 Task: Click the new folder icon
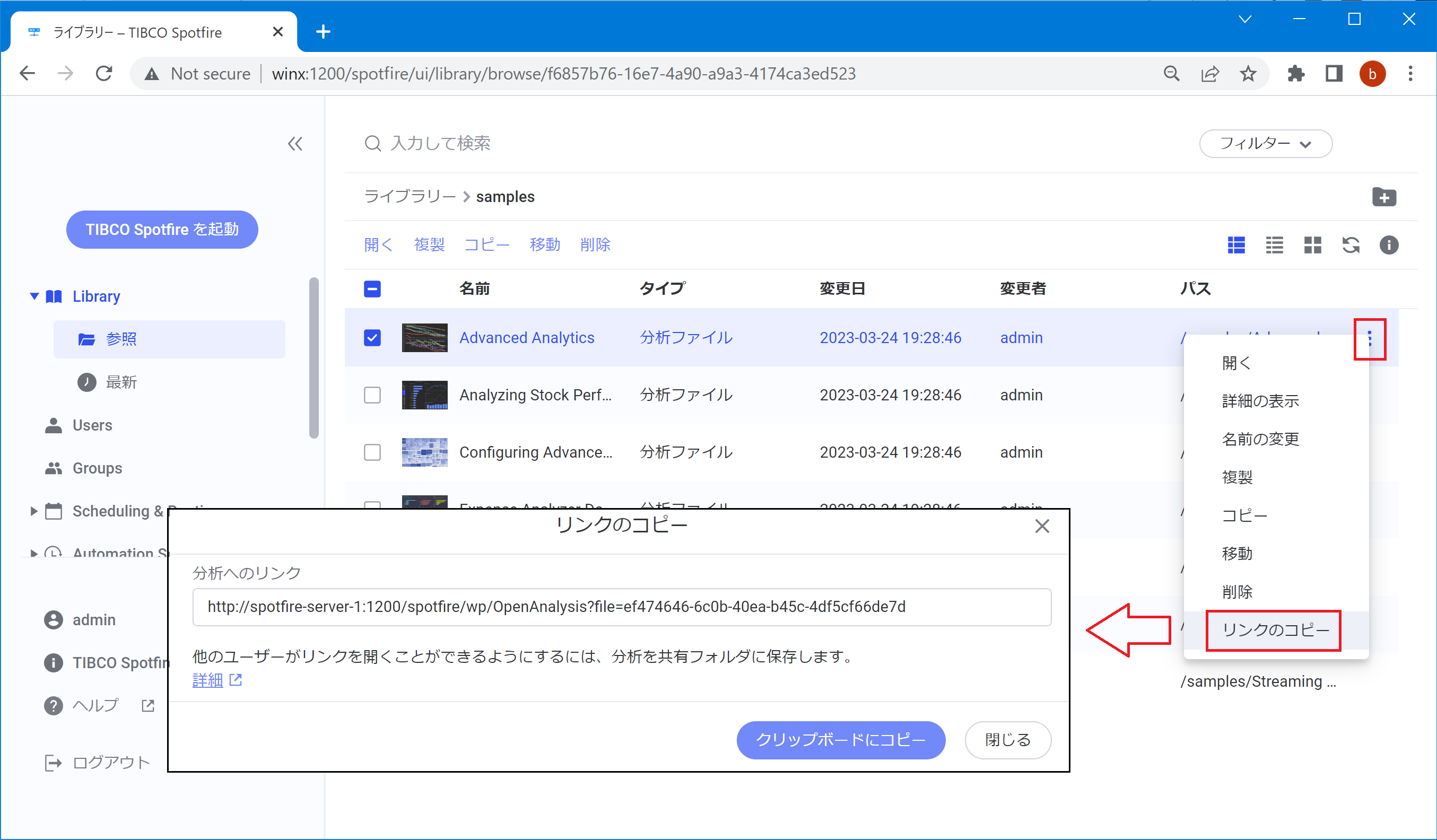pyautogui.click(x=1384, y=197)
